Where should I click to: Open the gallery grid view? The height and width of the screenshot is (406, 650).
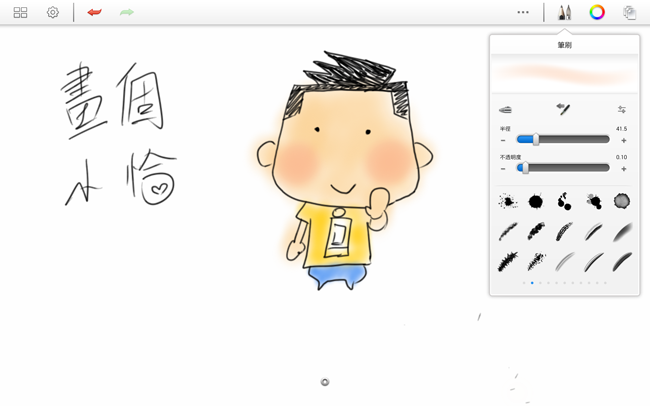[x=20, y=12]
